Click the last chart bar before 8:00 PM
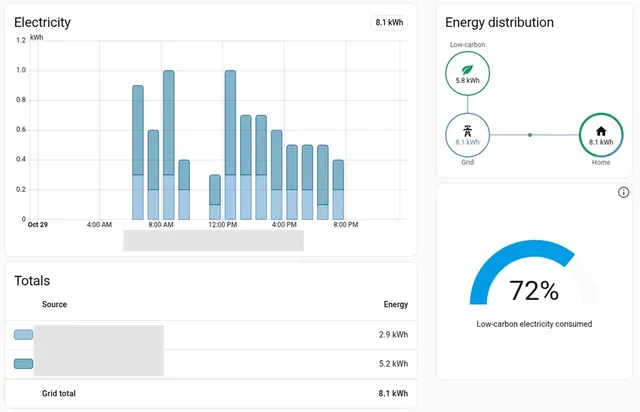The width and height of the screenshot is (640, 412). tap(338, 190)
